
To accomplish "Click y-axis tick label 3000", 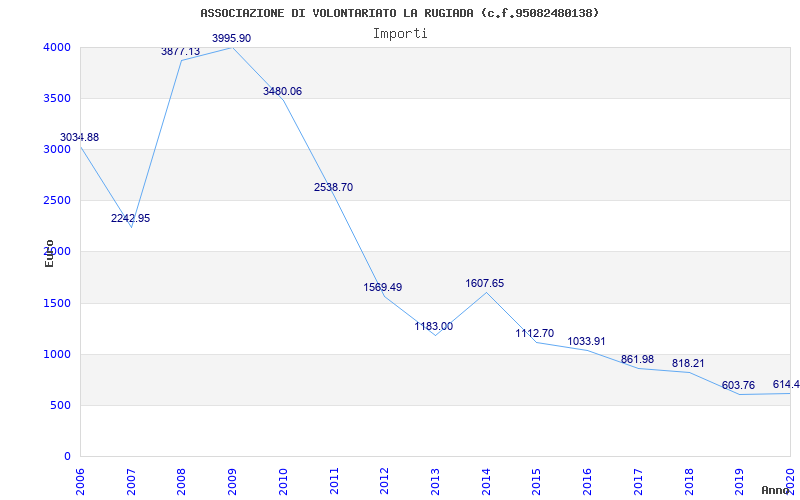I will [x=56, y=149].
